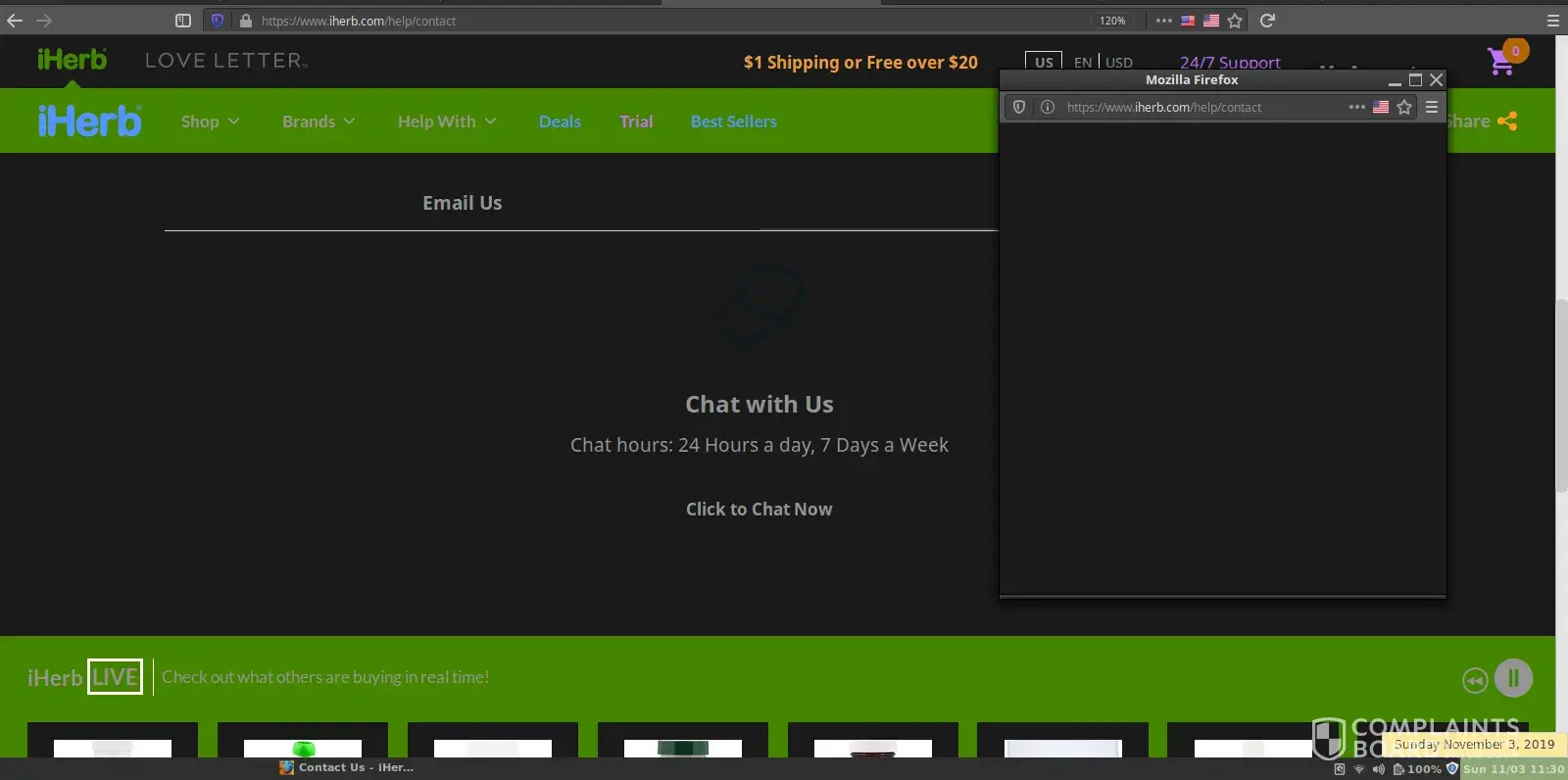Reload the iHerb contact page
This screenshot has height=780, width=1568.
1267,21
